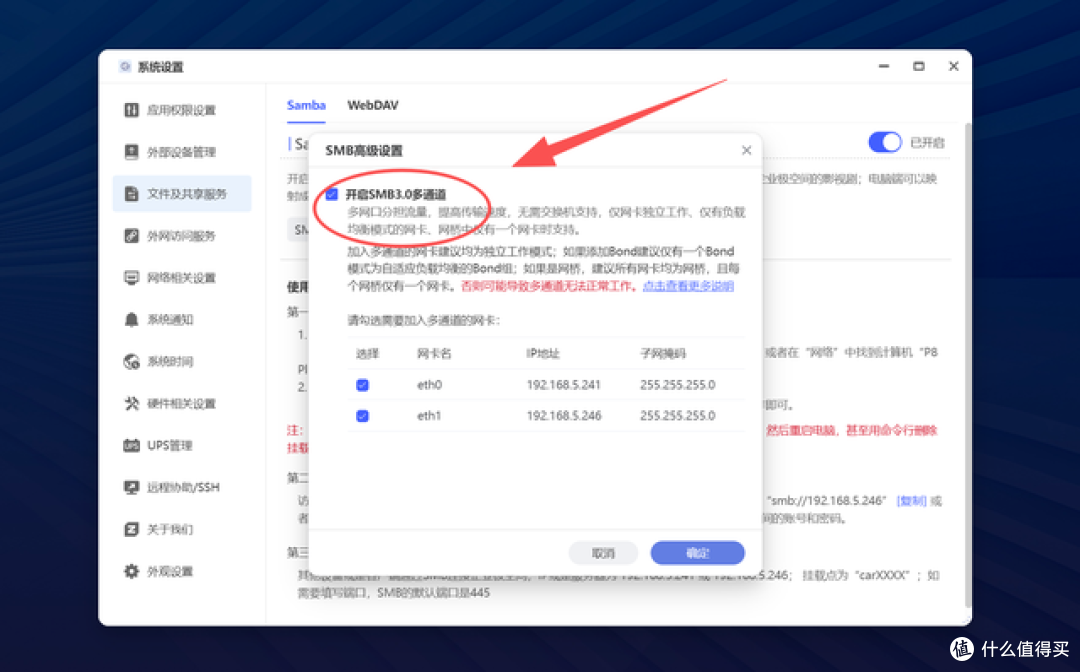1080x672 pixels.
Task: Click eth0 subnet mask 255.255.255.0
Action: (678, 385)
